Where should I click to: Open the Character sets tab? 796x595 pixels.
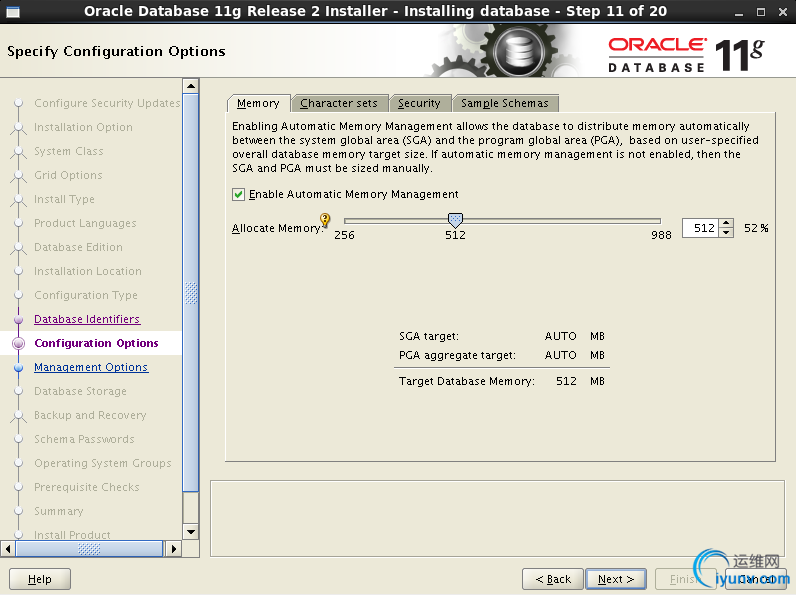pyautogui.click(x=339, y=103)
